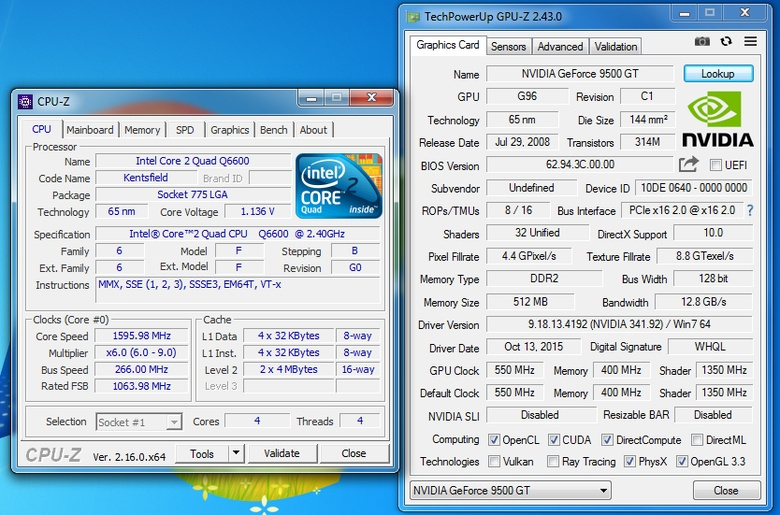The image size is (780, 515).
Task: Click the BIOS export share icon
Action: pos(688,165)
